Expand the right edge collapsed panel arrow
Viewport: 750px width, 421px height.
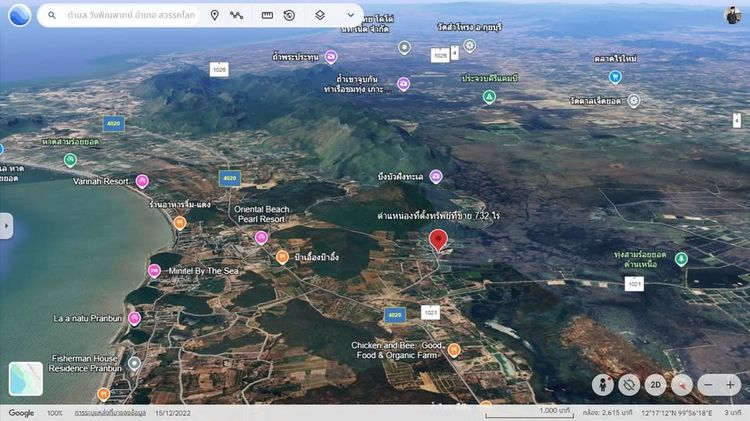[x=737, y=120]
